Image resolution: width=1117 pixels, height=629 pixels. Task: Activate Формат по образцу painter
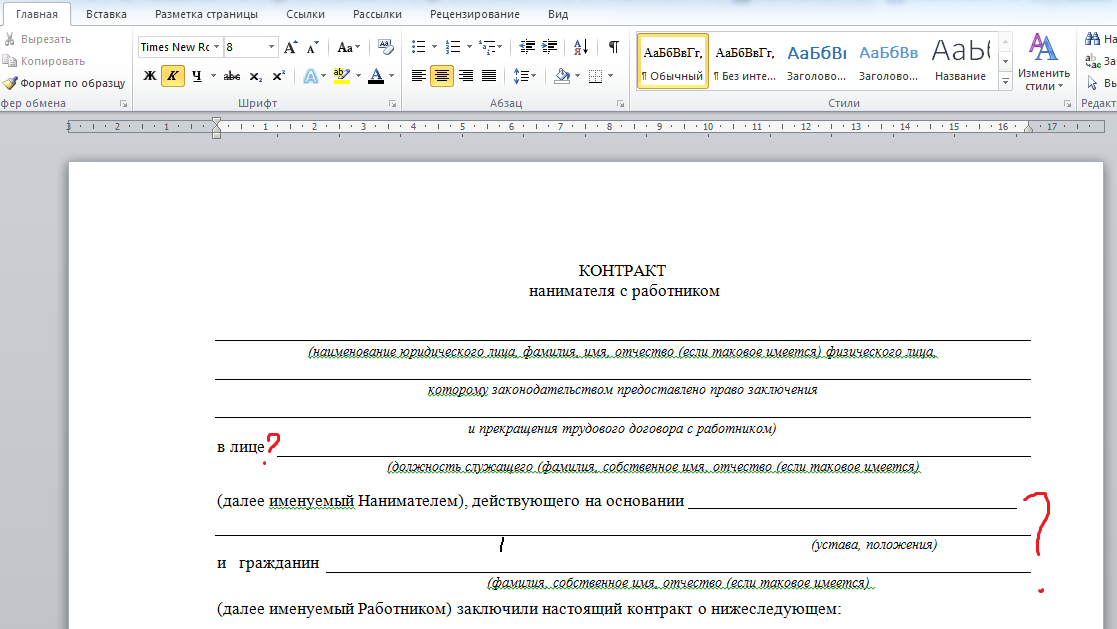tap(64, 83)
